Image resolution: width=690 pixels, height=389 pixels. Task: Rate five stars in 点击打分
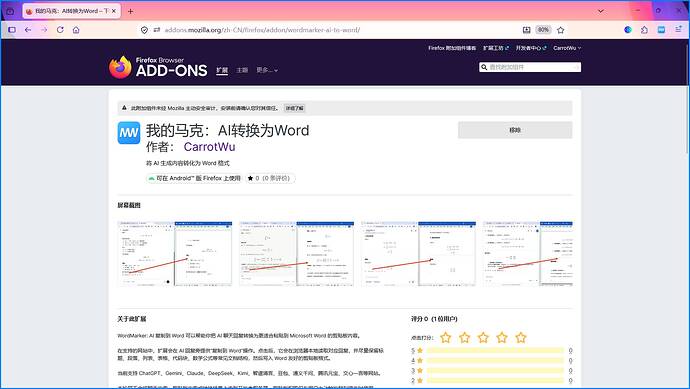click(521, 338)
